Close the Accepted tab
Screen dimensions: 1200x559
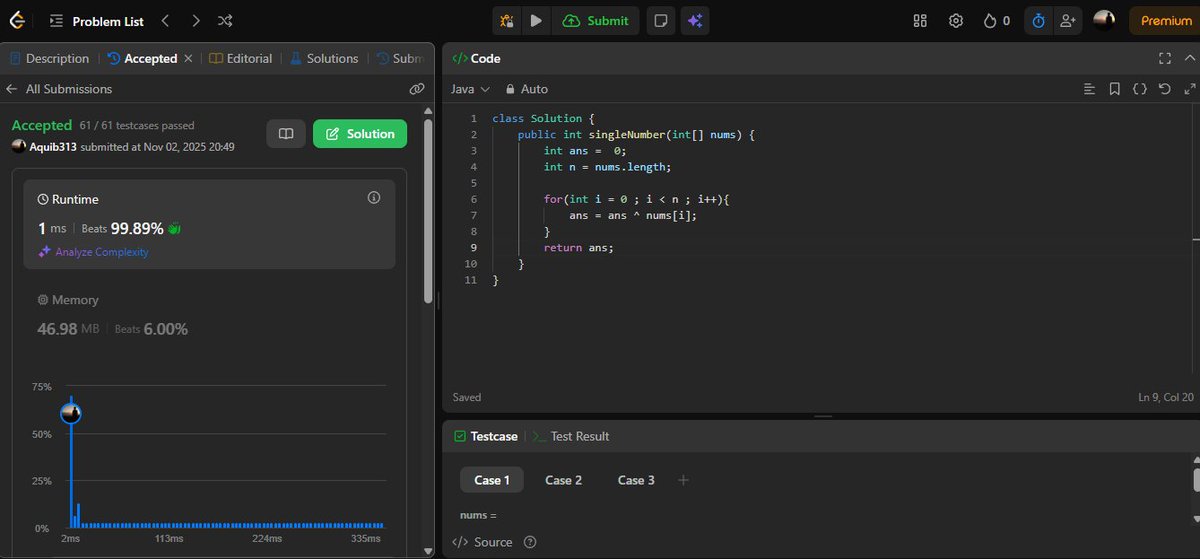(x=188, y=59)
